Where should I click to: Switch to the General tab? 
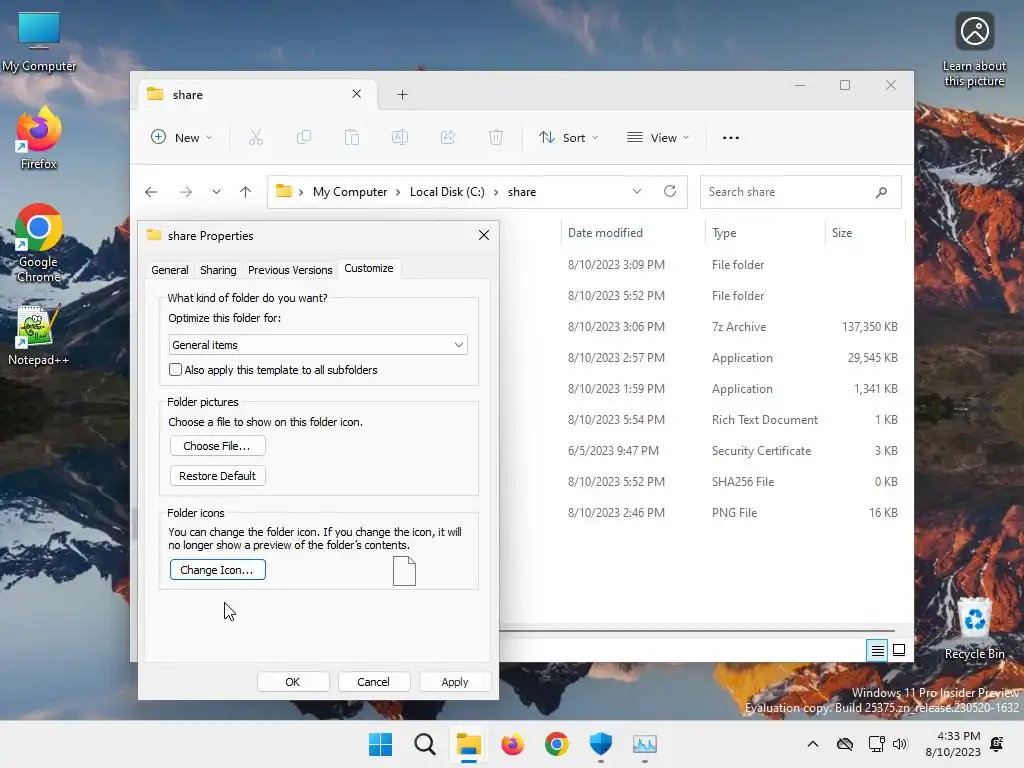(x=170, y=270)
